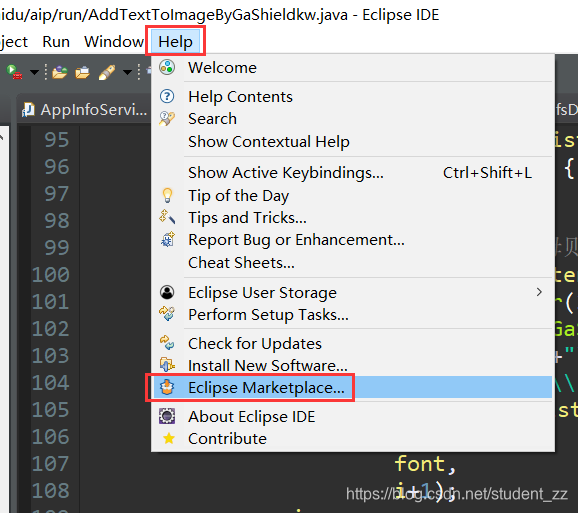Click the pencil highlighter toolbar icon
578x513 pixels.
[x=107, y=72]
